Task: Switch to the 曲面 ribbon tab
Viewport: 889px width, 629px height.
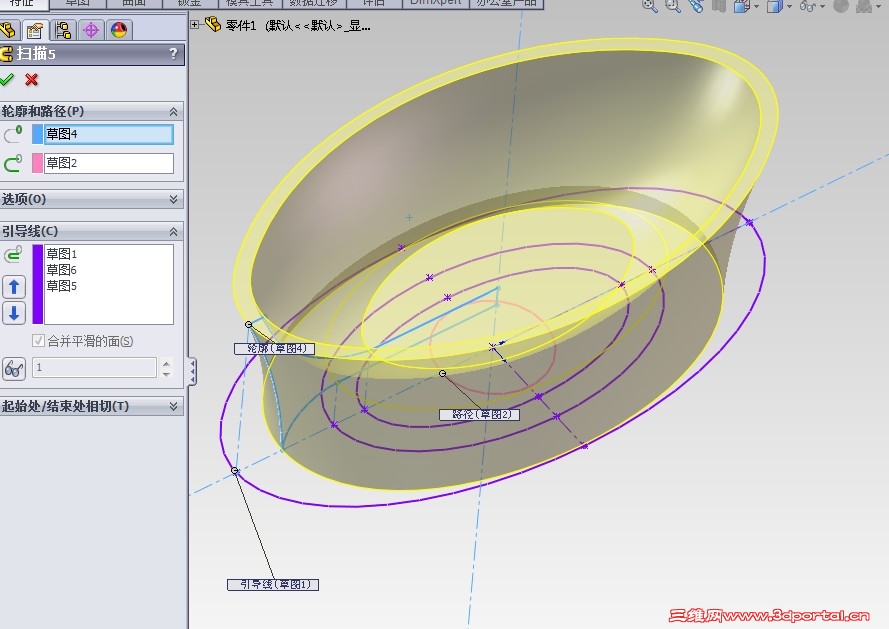Action: point(134,3)
